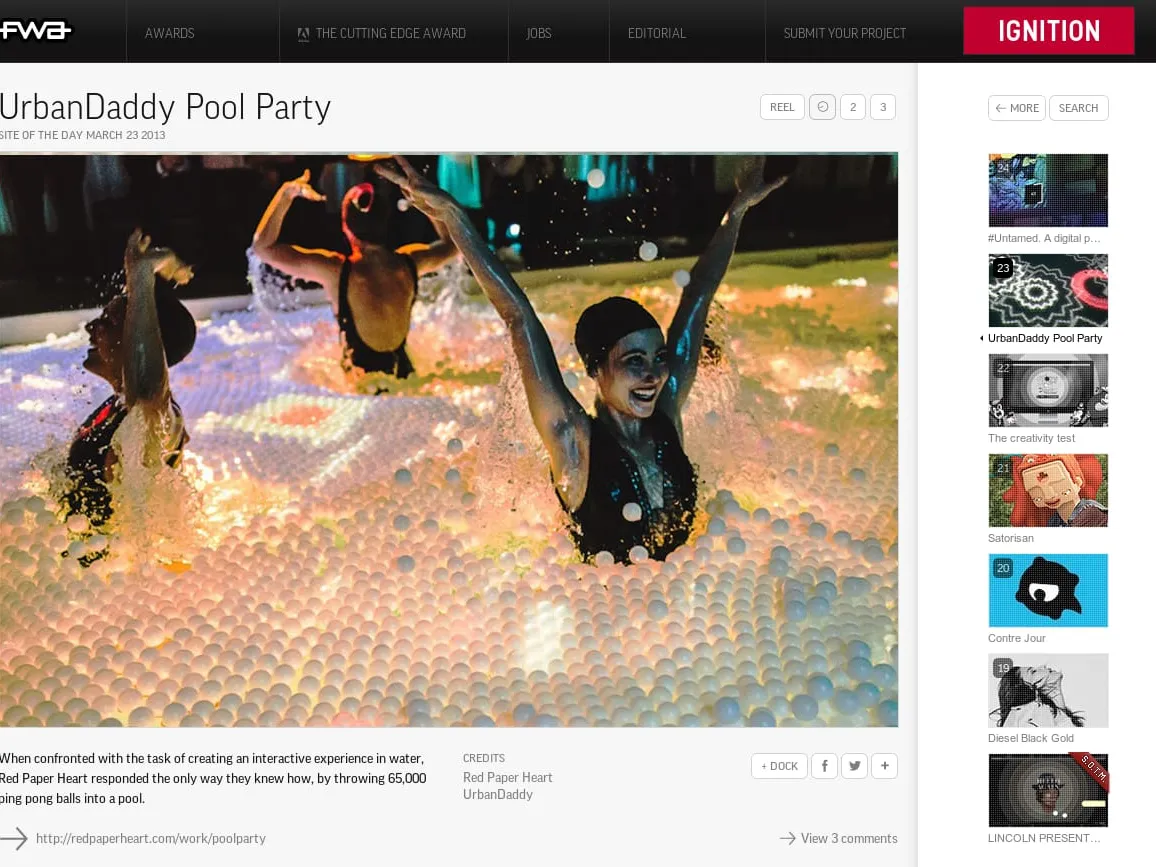Click the 'Contre Jour' caption
This screenshot has width=1156, height=867.
click(1017, 638)
